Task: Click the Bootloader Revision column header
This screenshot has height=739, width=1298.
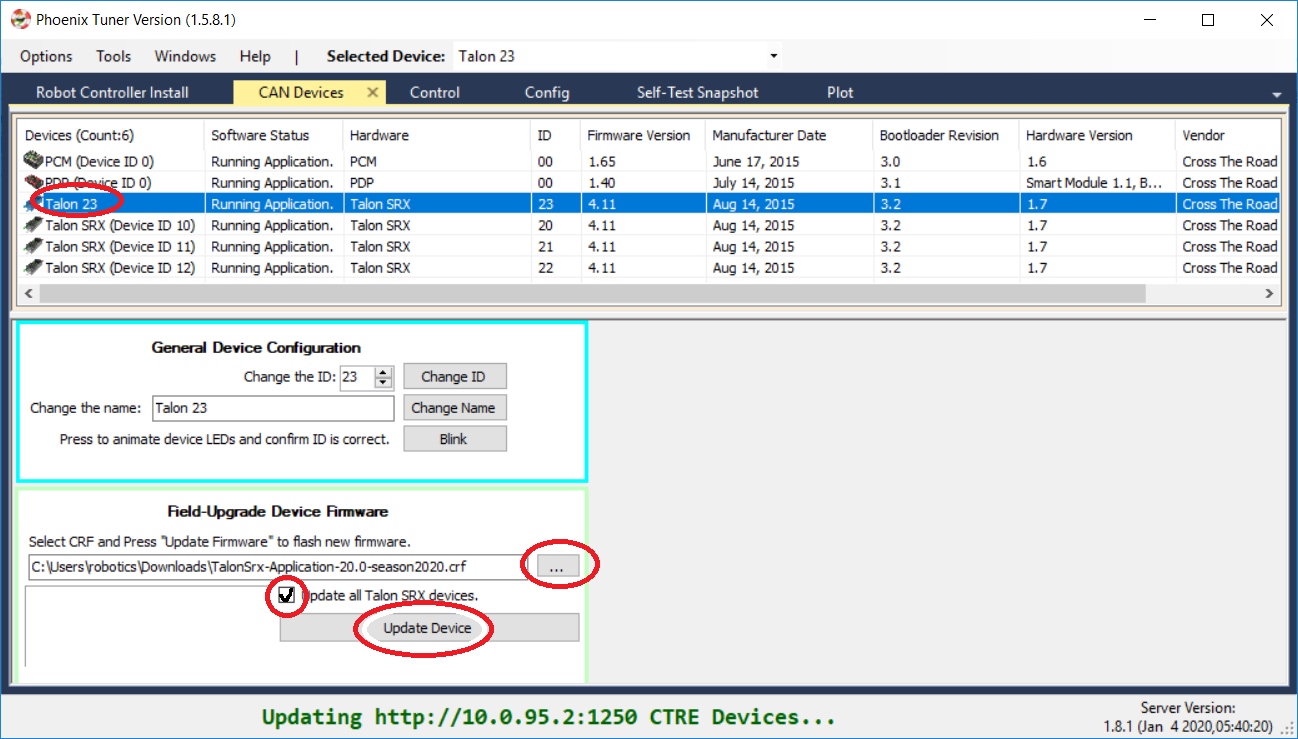Action: [946, 135]
